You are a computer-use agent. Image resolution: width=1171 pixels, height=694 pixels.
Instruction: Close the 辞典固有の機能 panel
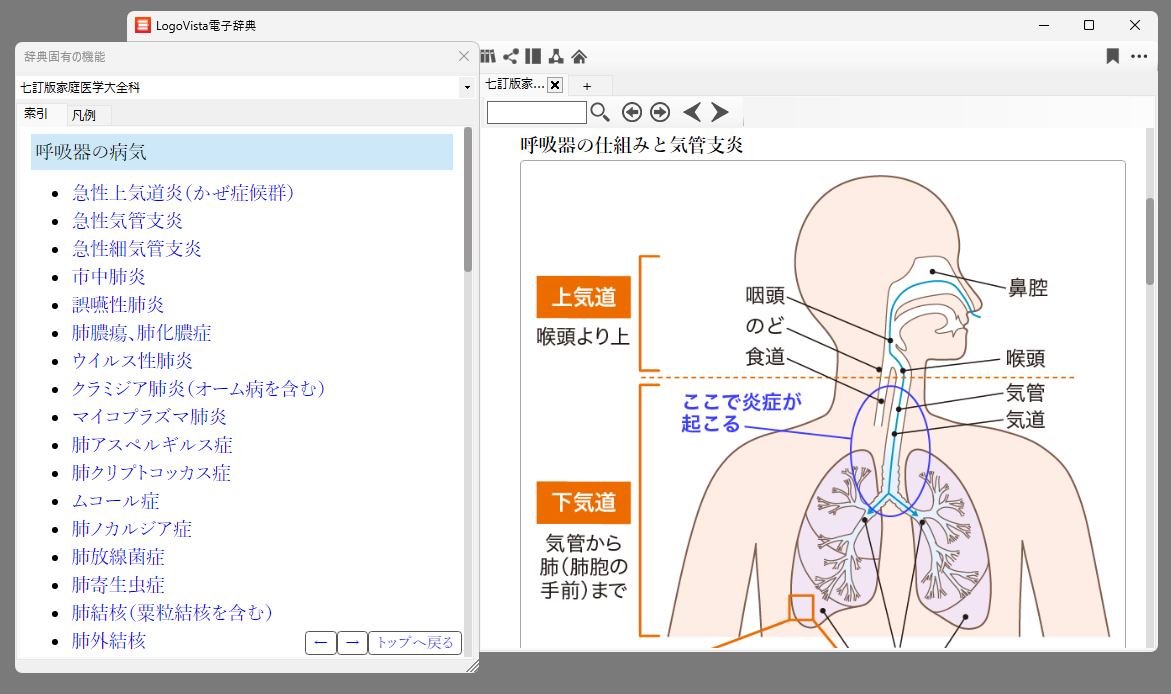464,56
